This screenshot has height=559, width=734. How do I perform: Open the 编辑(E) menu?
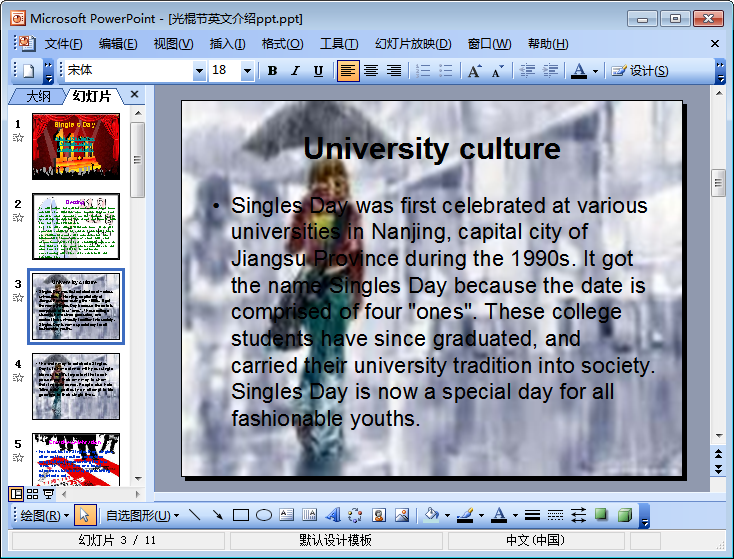[118, 44]
